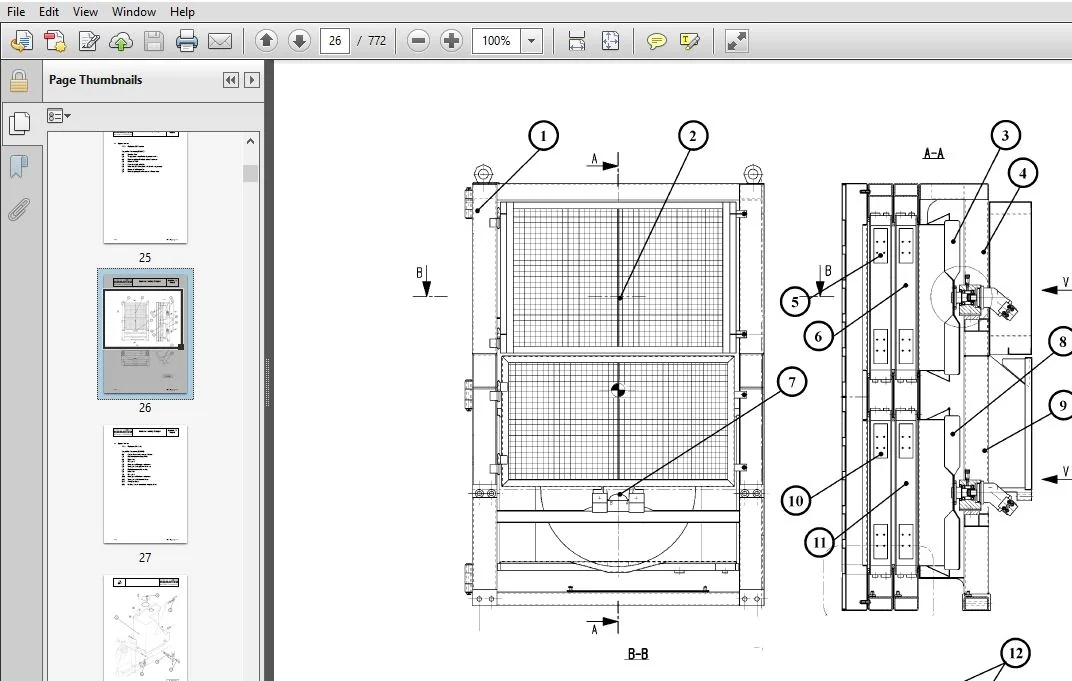This screenshot has width=1072, height=681.
Task: Click the '25' thumbnail page label
Action: coord(145,258)
